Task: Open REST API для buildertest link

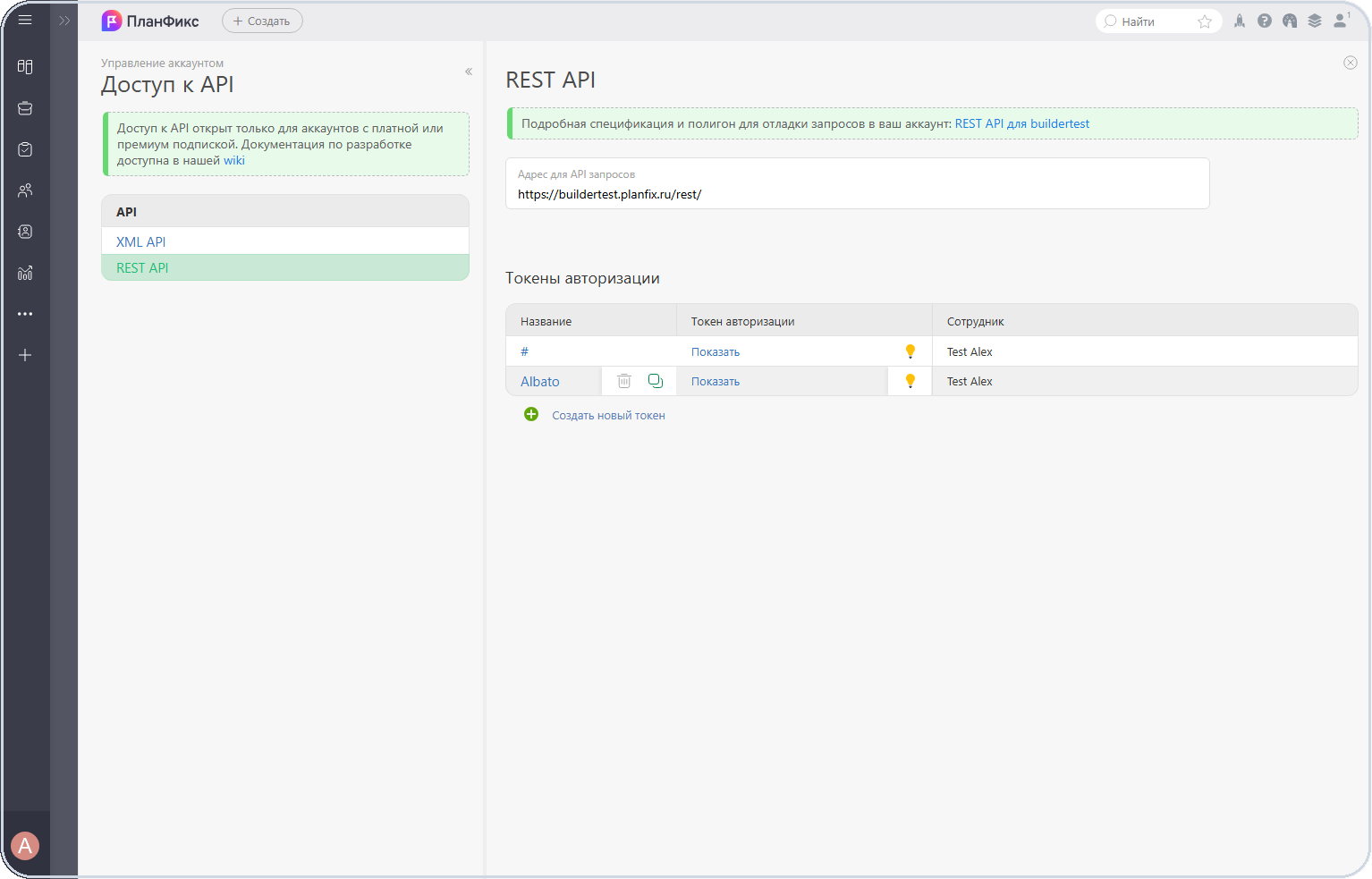Action: pyautogui.click(x=1021, y=123)
